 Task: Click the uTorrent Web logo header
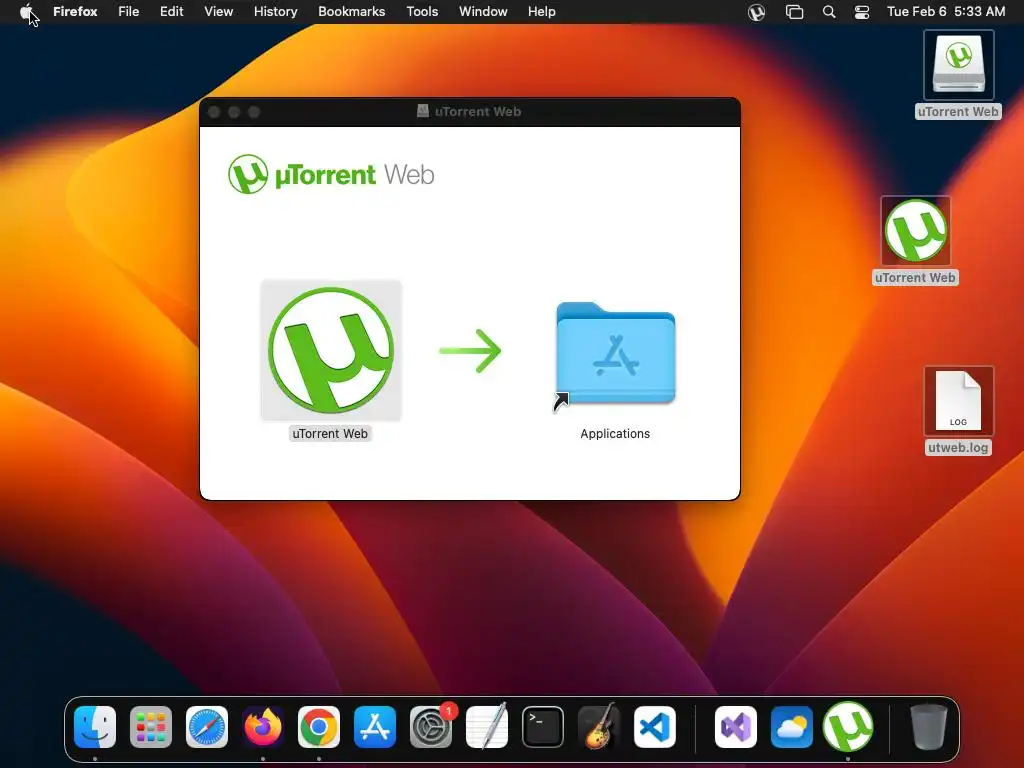331,174
